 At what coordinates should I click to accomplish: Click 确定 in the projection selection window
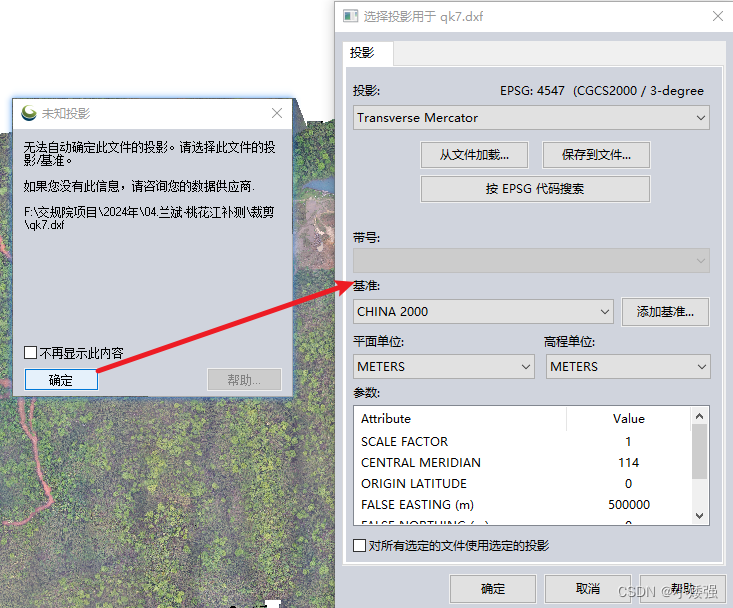pyautogui.click(x=493, y=588)
